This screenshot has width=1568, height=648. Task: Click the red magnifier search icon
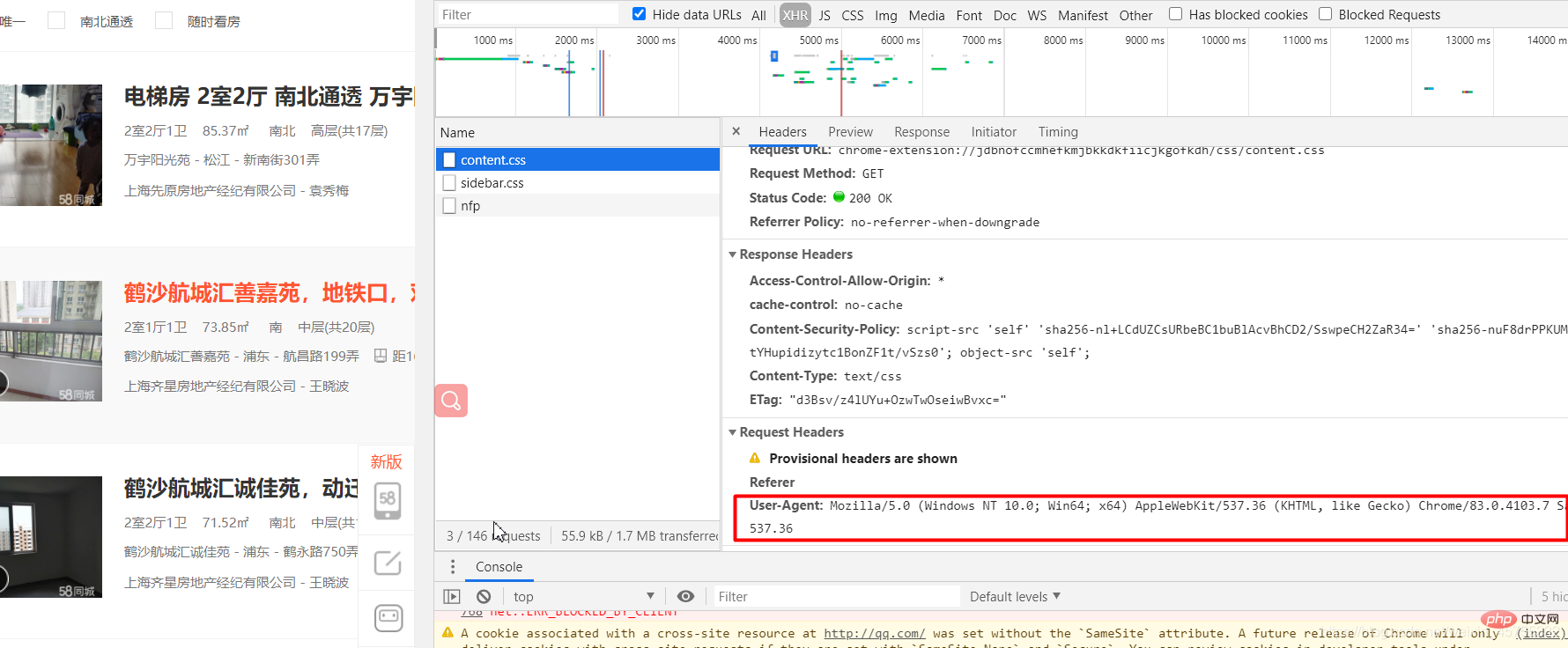tap(451, 401)
